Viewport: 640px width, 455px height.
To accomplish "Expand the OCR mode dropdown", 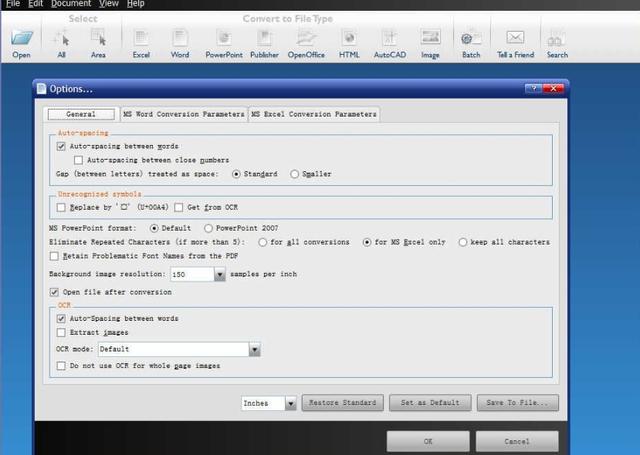I will click(255, 349).
